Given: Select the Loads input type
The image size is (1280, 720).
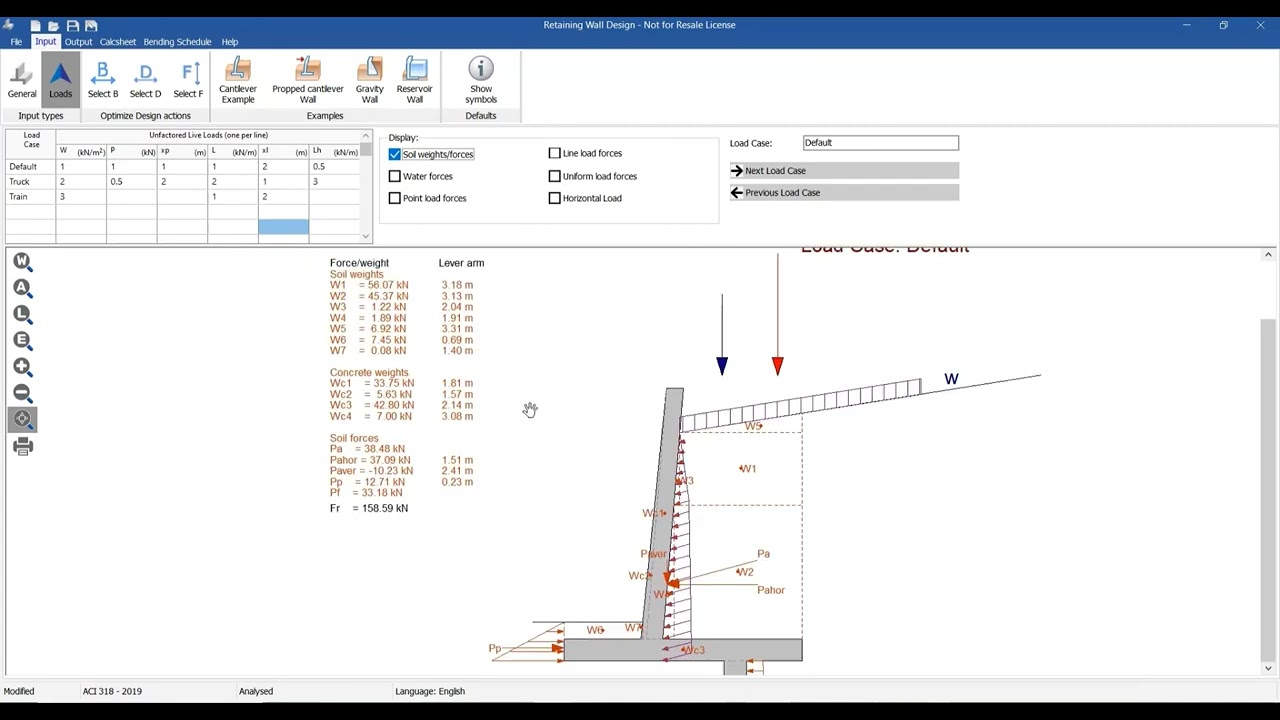Looking at the screenshot, I should pyautogui.click(x=60, y=80).
